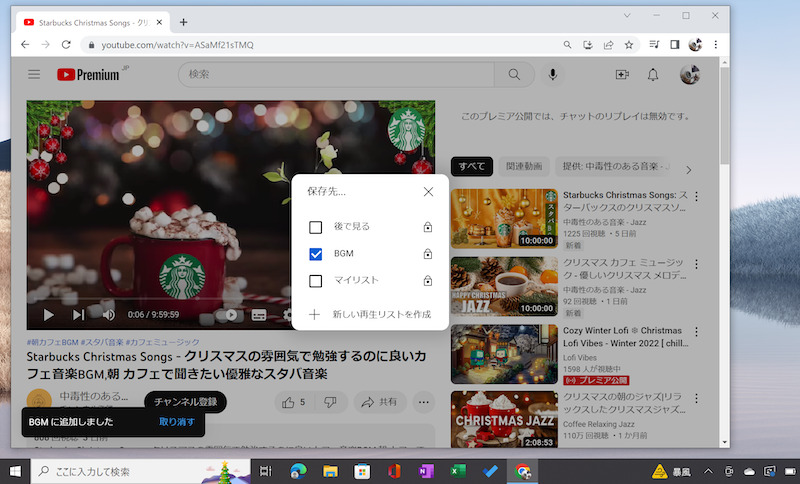The image size is (800, 484).
Task: Open YouTube notifications bell
Action: click(x=653, y=75)
